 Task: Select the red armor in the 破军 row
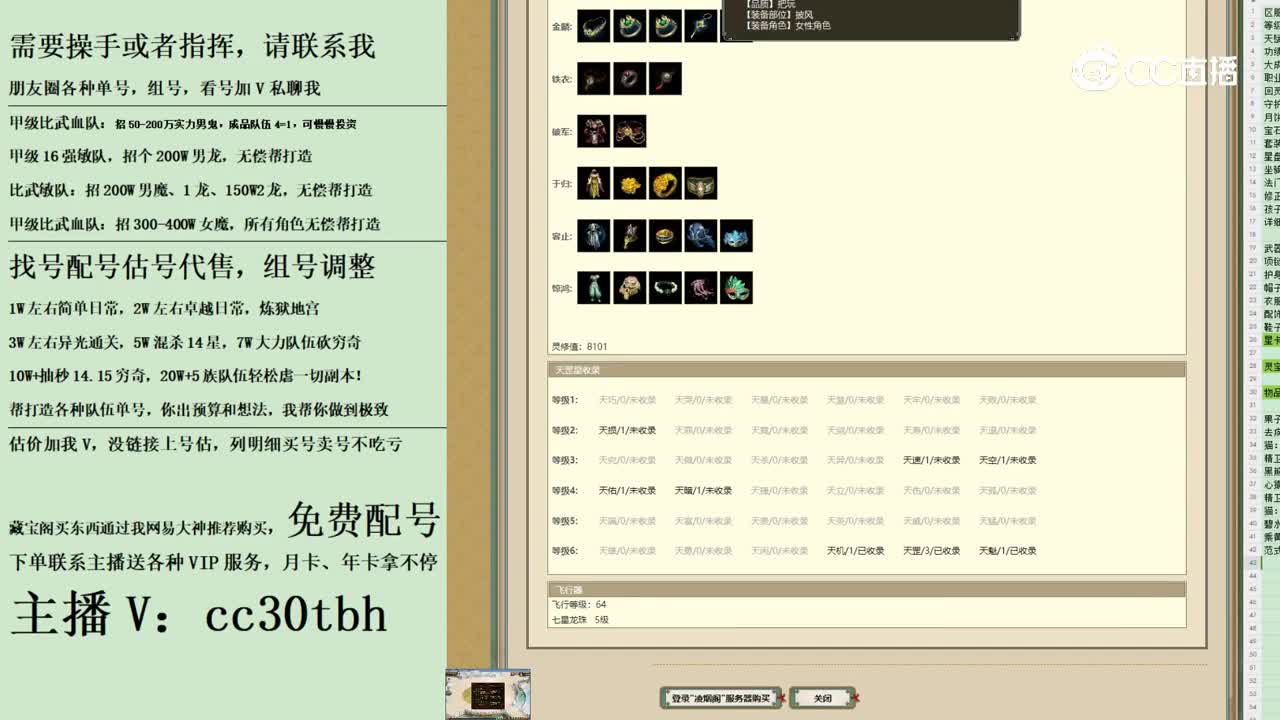pos(593,131)
